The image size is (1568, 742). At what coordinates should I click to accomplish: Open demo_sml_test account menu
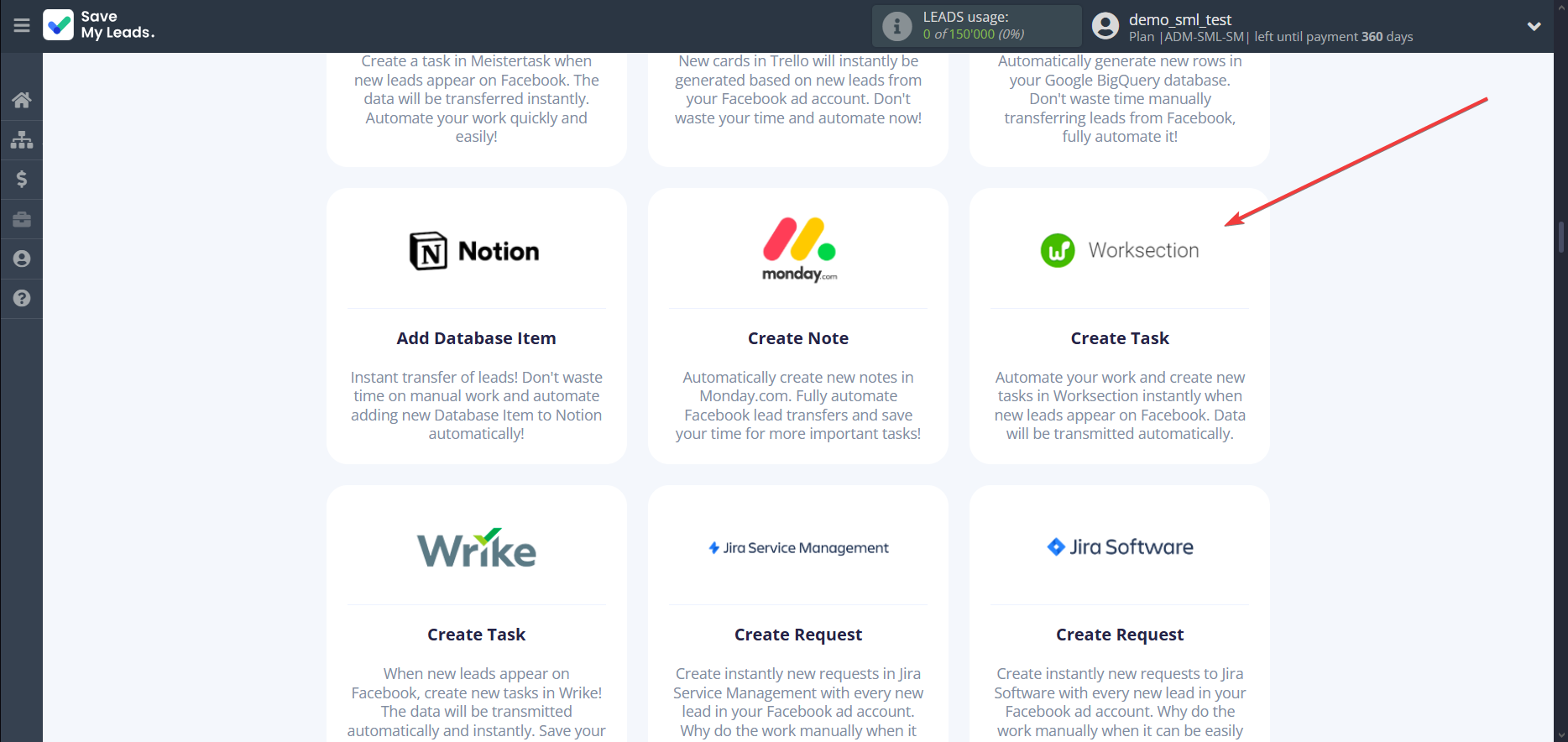[1179, 19]
